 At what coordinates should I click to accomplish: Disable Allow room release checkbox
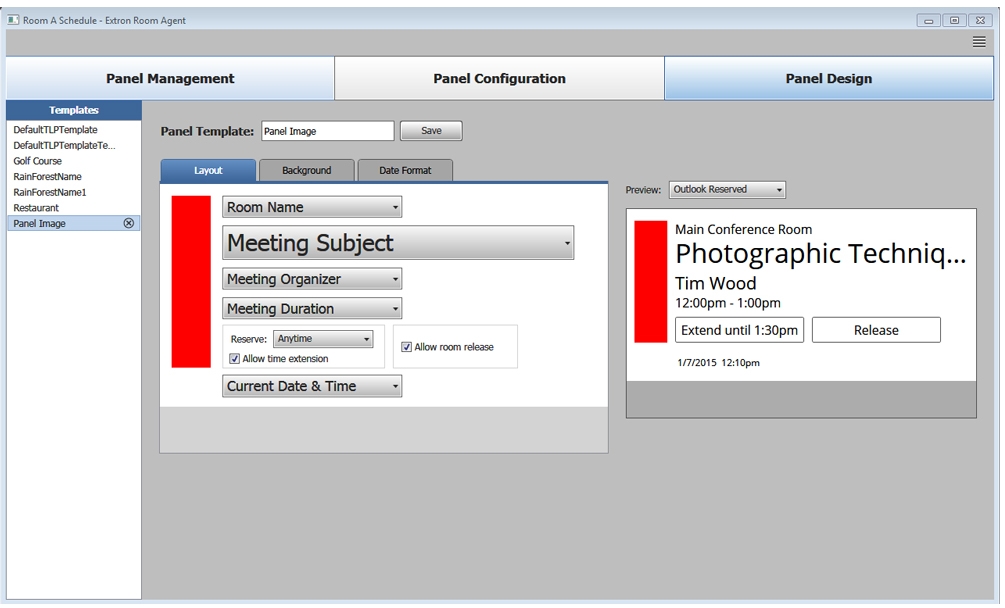click(407, 347)
